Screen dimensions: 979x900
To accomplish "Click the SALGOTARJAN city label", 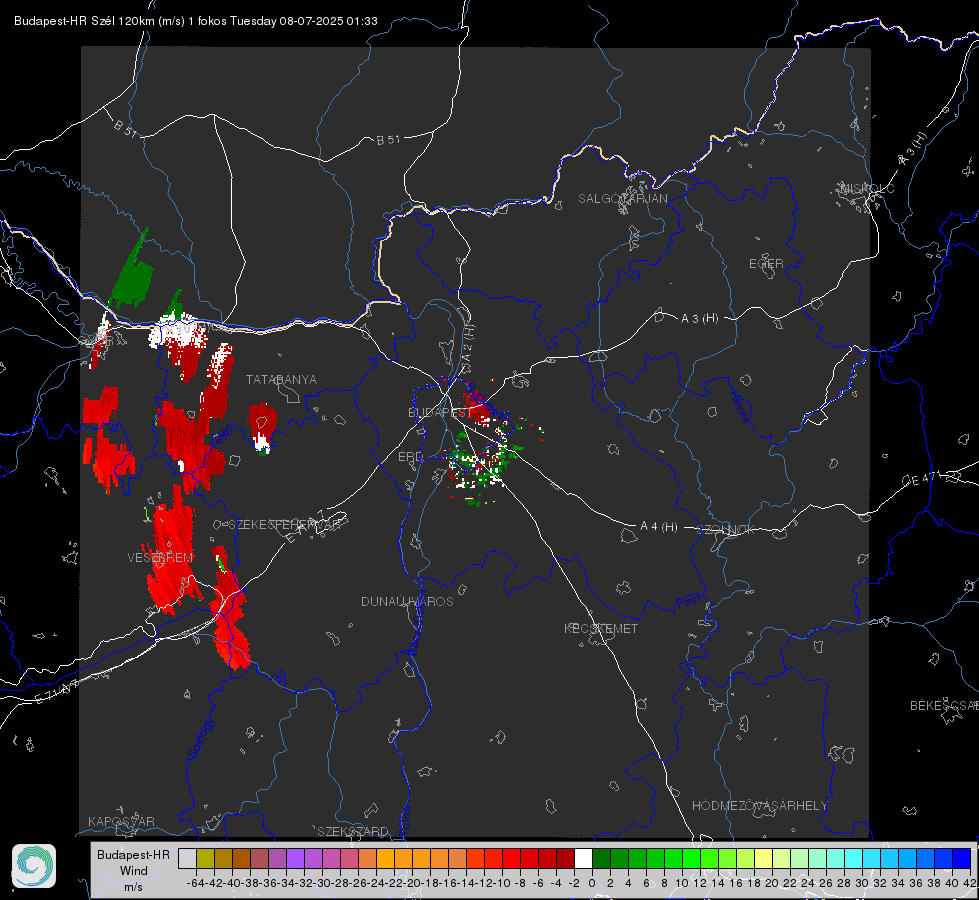I will coord(622,199).
